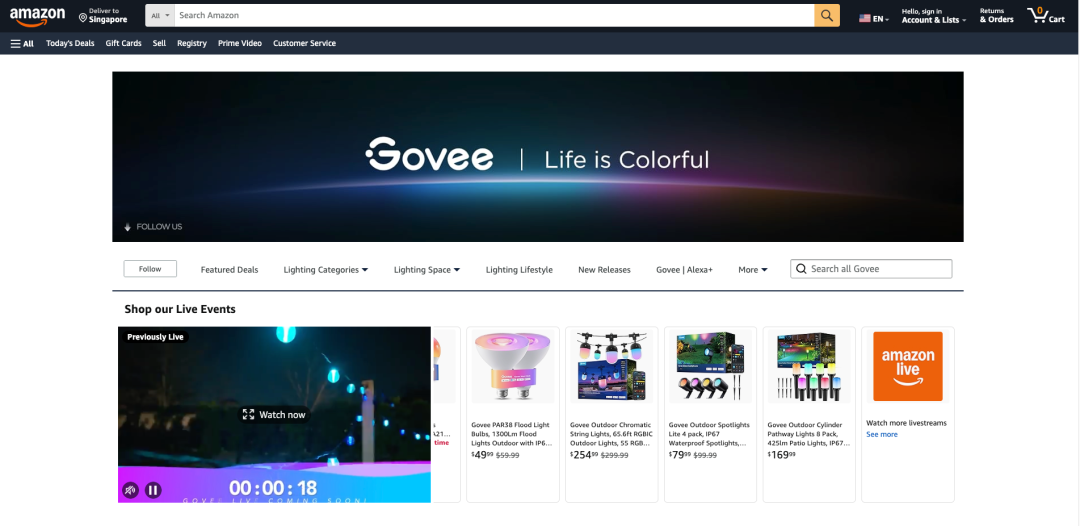Expand the More store menu
The image size is (1080, 526).
coord(752,270)
